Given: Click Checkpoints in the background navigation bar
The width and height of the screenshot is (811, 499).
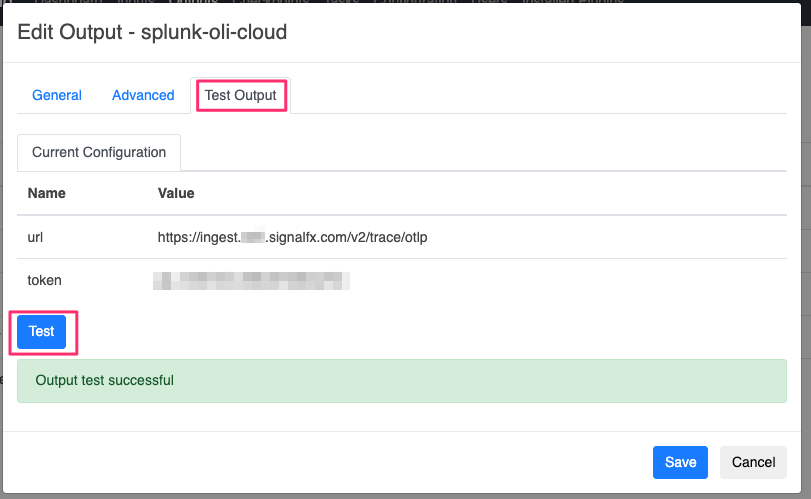Looking at the screenshot, I should point(279,3).
